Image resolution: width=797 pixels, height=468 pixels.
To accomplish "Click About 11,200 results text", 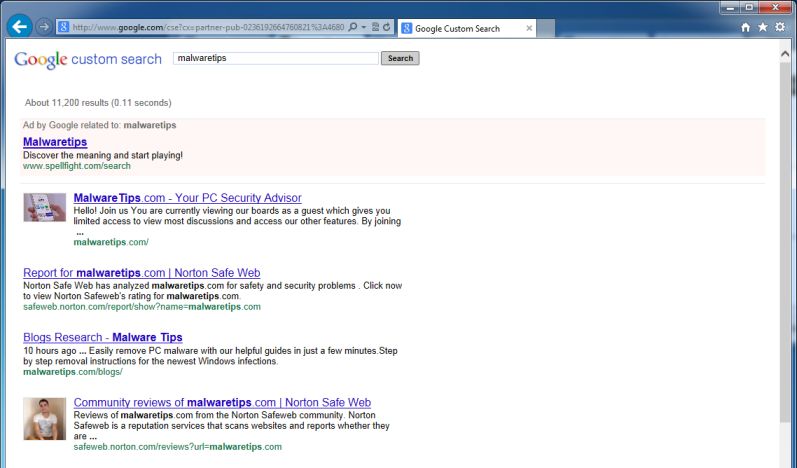I will 98,103.
